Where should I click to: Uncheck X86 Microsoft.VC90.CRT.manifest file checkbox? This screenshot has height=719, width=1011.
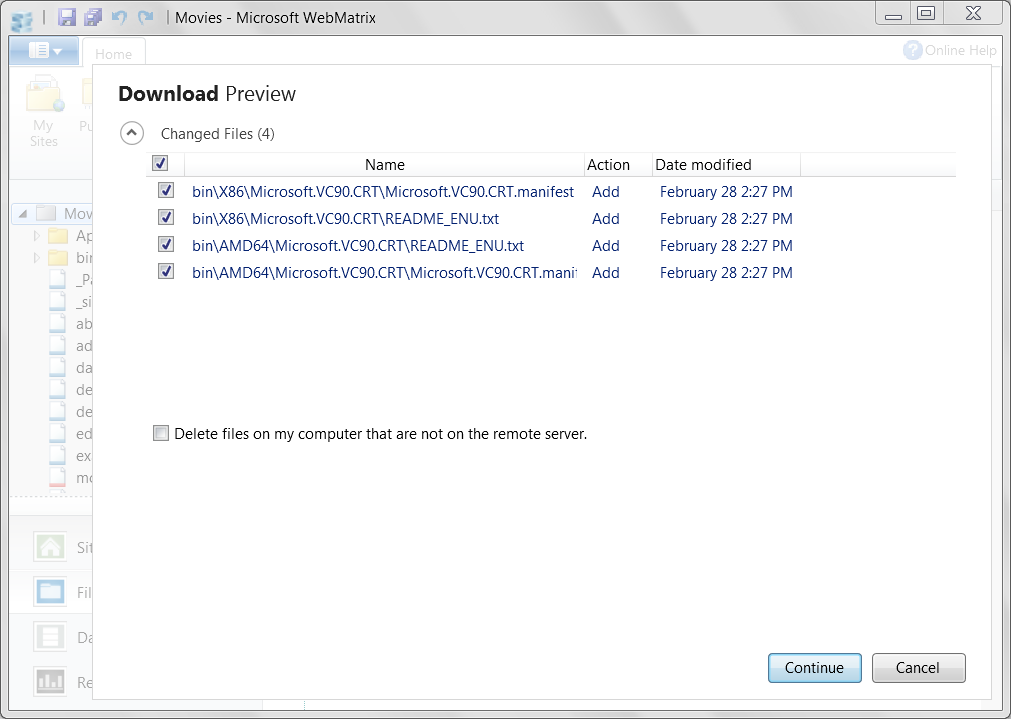(x=166, y=190)
